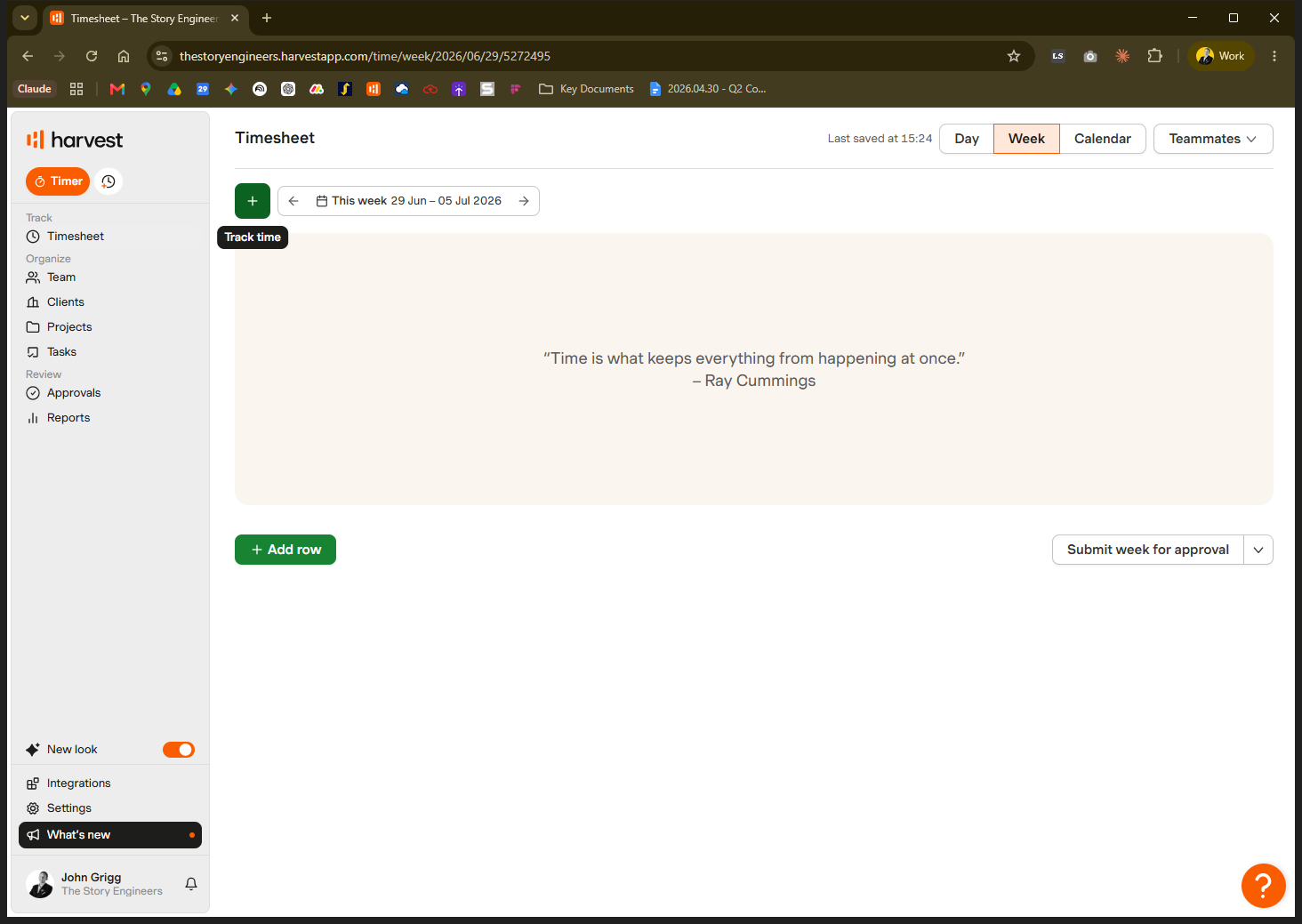Click Add row button

[285, 550]
